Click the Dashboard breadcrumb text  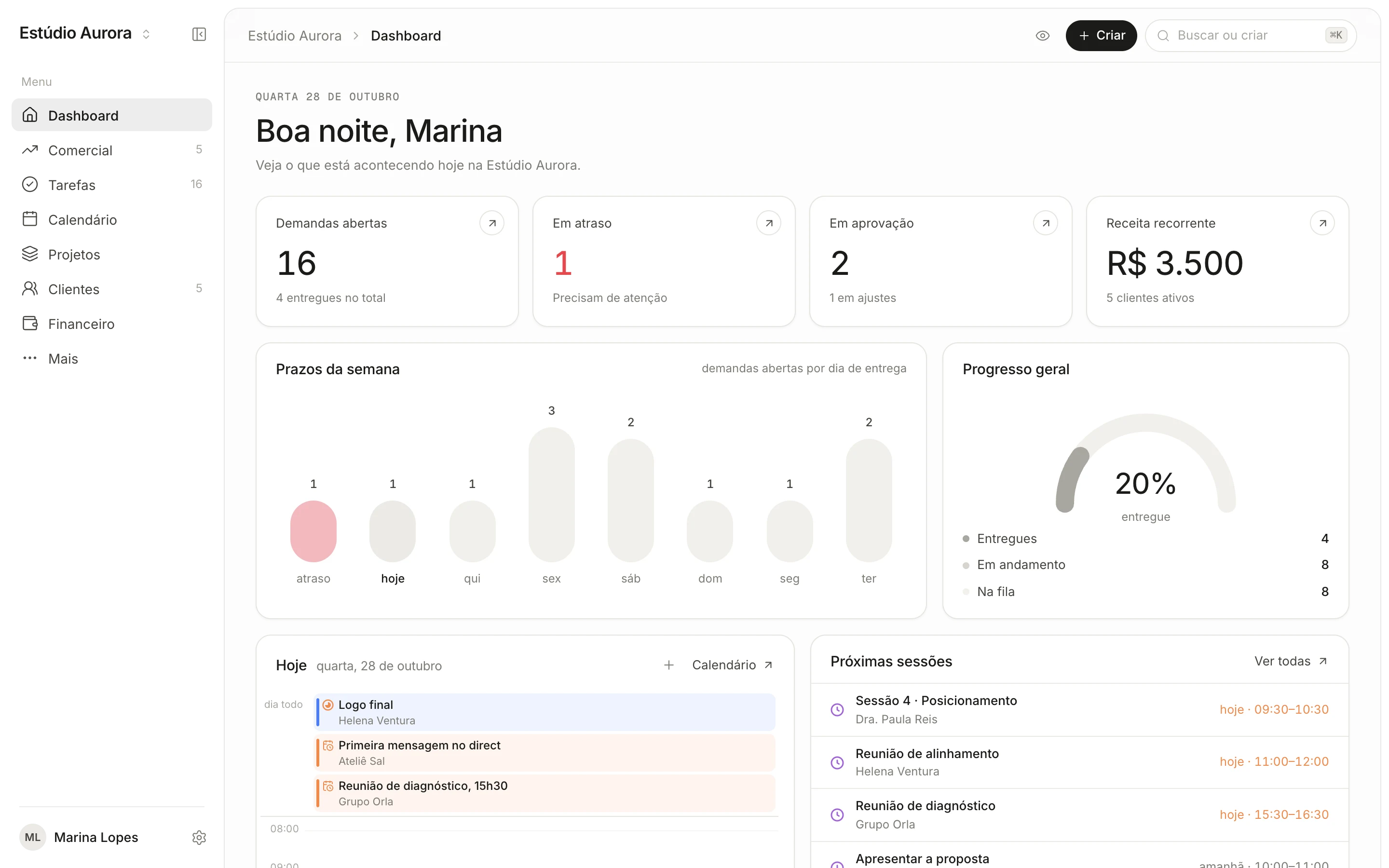coord(406,36)
